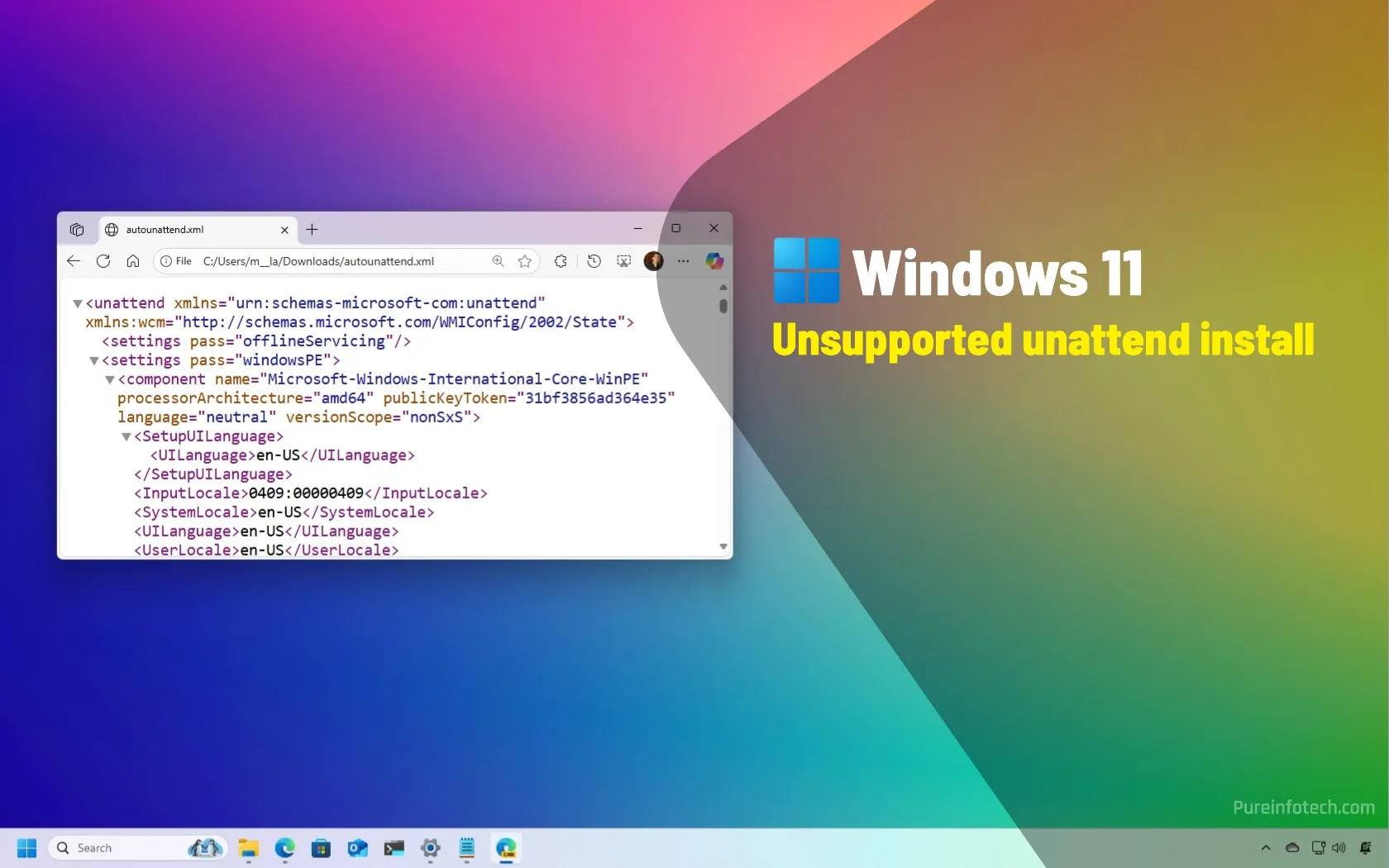Open the Settings and more menu in Edge
1389x868 pixels.
point(683,261)
